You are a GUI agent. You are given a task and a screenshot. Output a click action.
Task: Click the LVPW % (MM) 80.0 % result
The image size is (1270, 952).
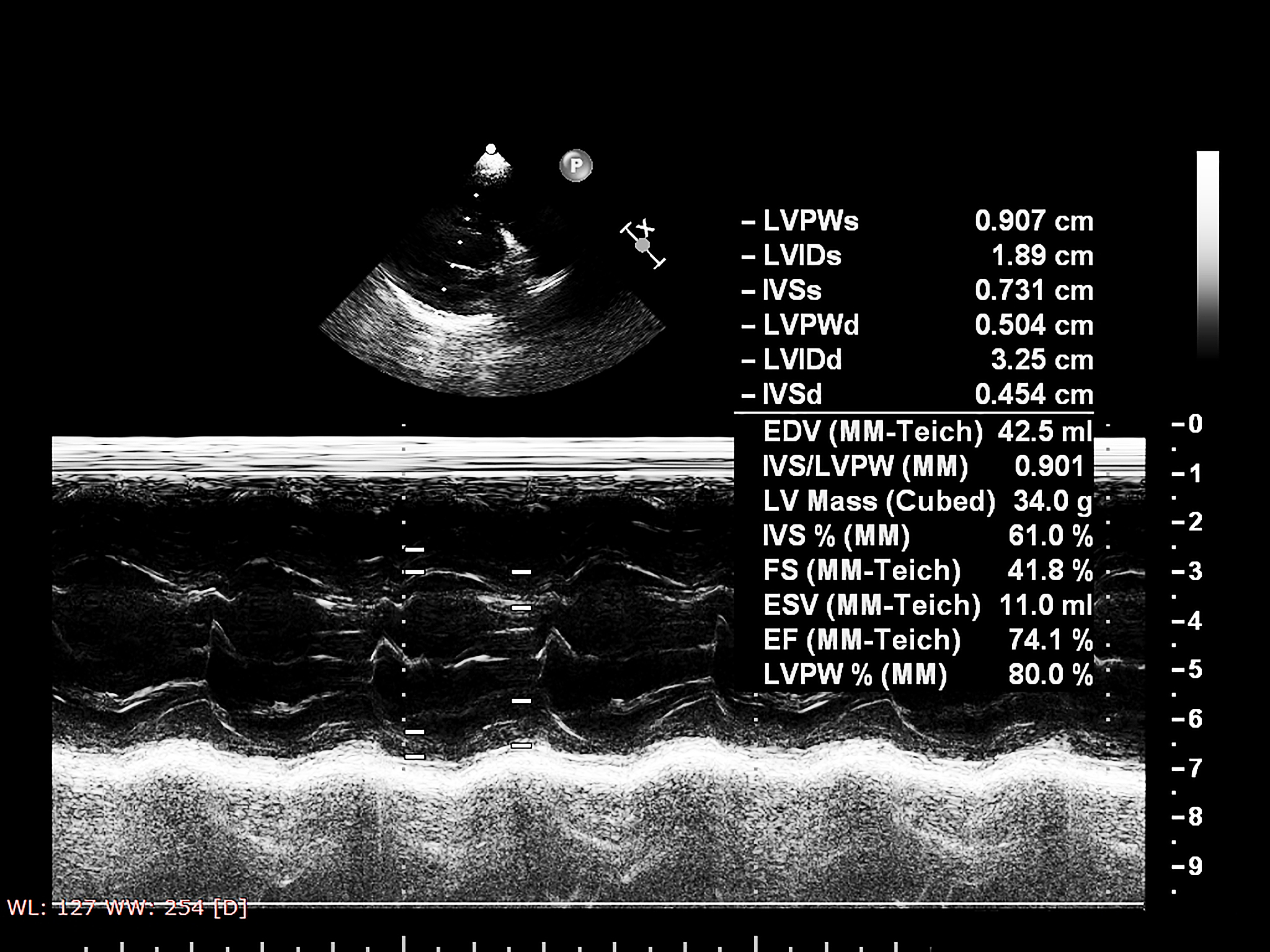click(928, 675)
